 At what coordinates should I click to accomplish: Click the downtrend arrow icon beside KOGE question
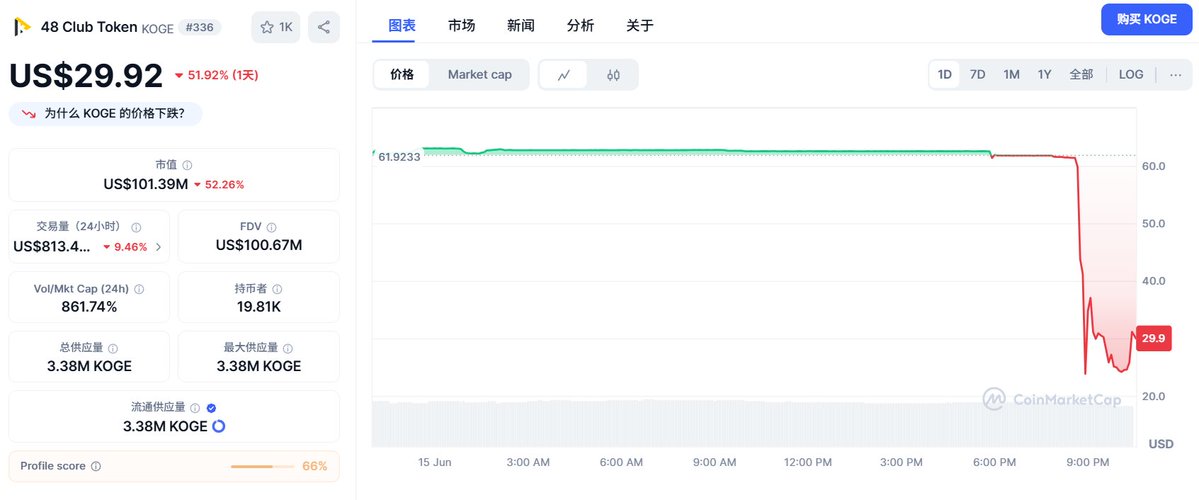(x=28, y=114)
